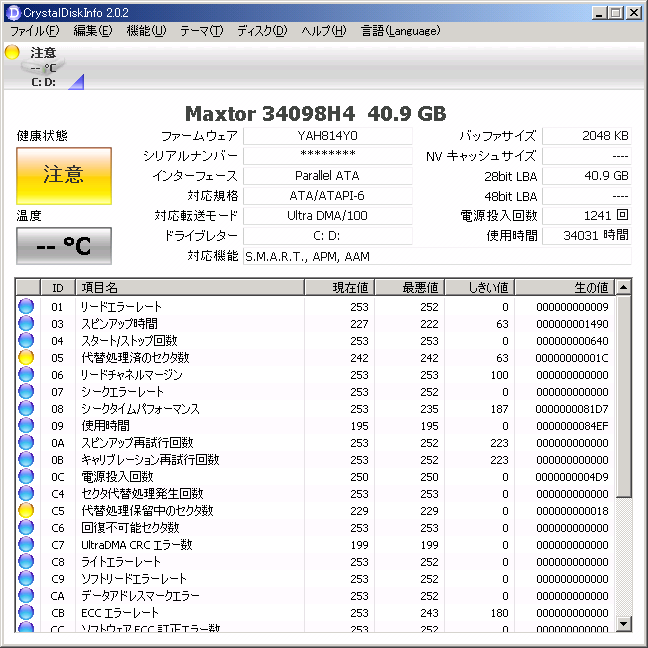Open the ファイル(F) menu
The image size is (648, 648).
click(x=35, y=31)
